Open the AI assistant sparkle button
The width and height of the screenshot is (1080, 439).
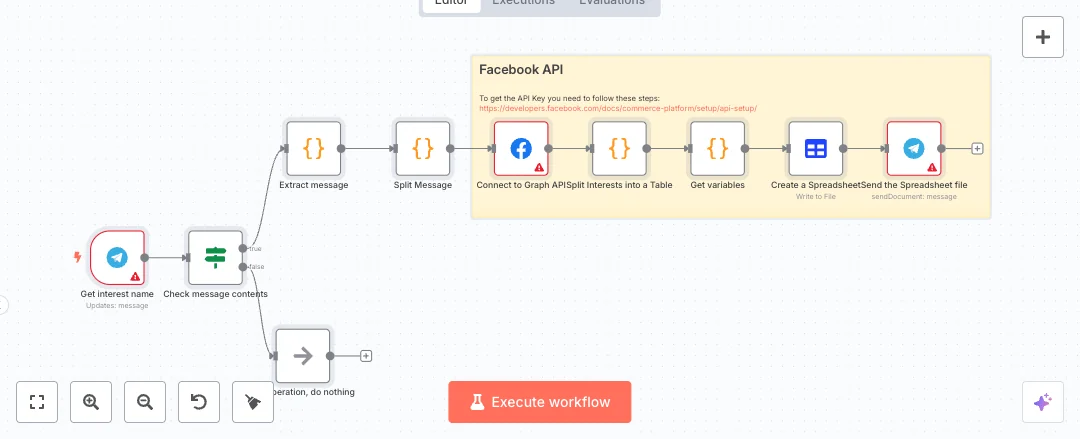pos(1043,402)
